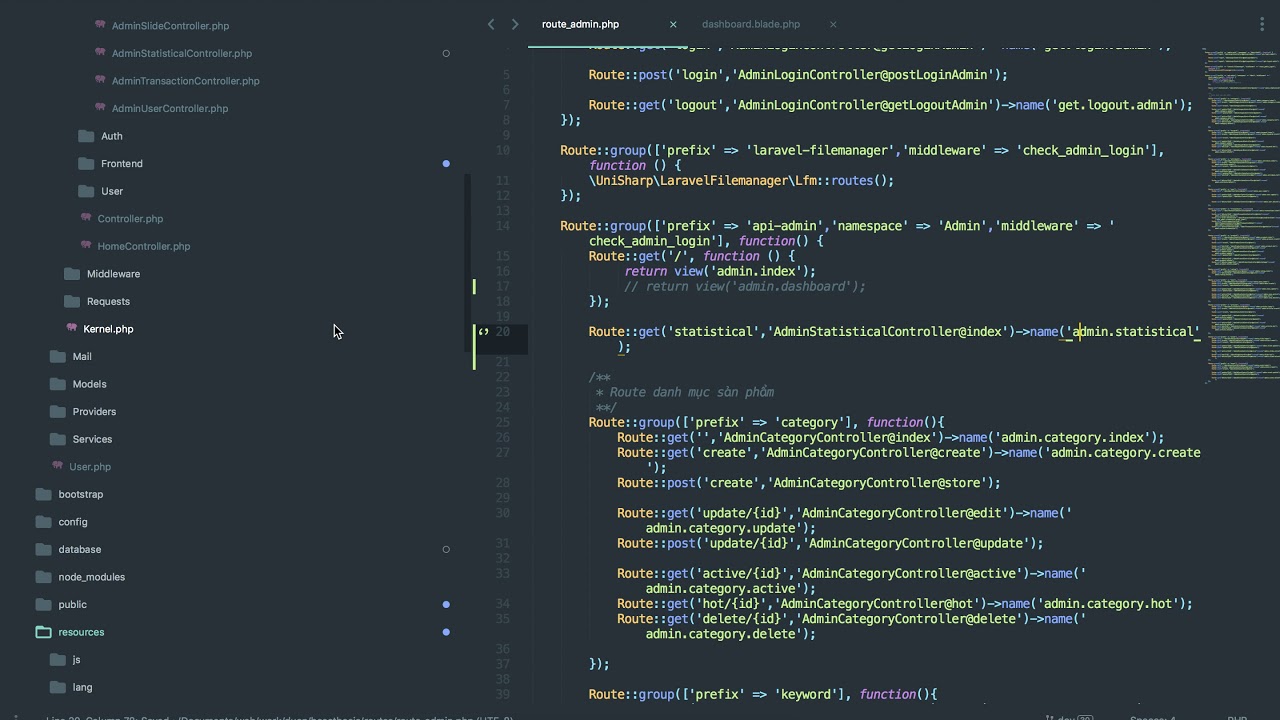Expand the config folder
1280x720 pixels.
(72, 522)
